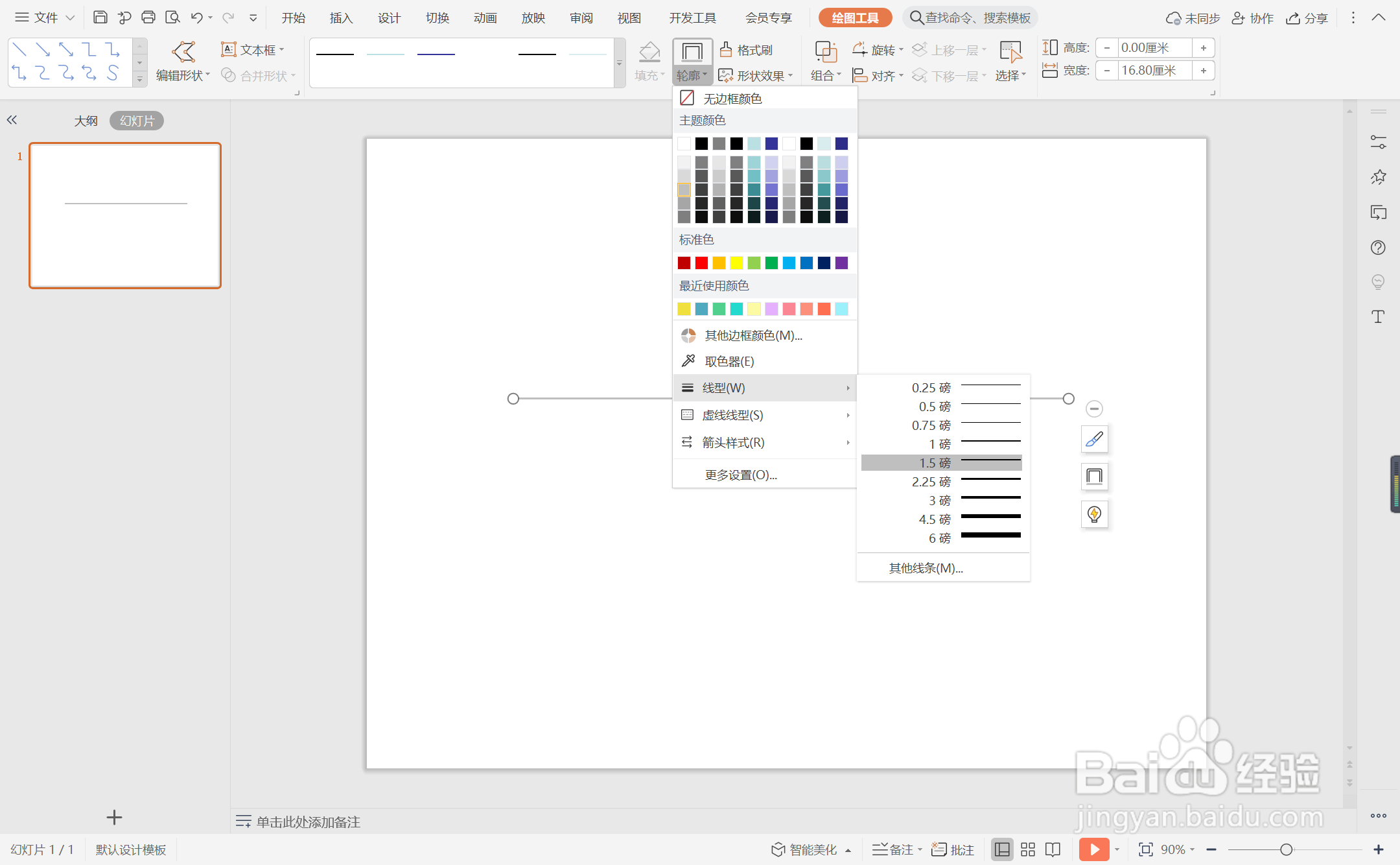Choose 3 磅 line weight
This screenshot has height=865, width=1400.
942,501
